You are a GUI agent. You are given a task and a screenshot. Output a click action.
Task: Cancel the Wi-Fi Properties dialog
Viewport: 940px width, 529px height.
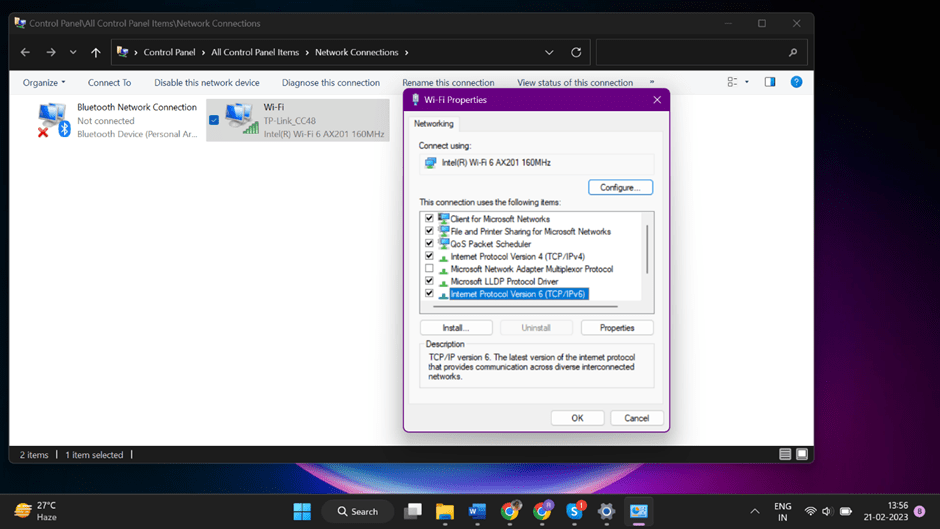pyautogui.click(x=637, y=418)
